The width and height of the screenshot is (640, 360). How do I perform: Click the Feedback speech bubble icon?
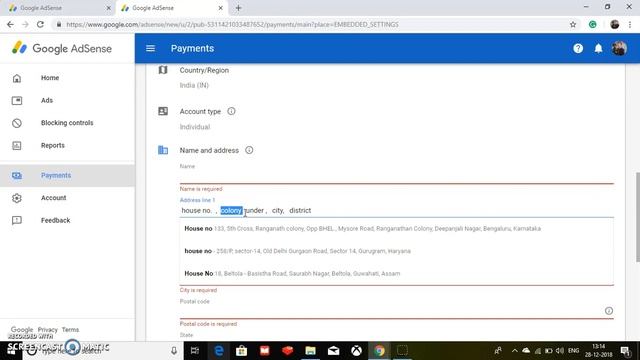click(17, 220)
